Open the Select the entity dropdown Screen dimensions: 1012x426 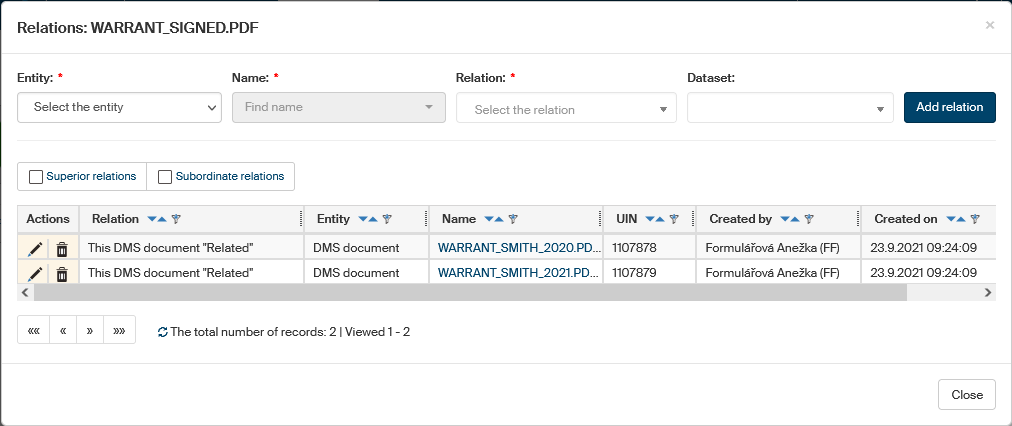(120, 107)
